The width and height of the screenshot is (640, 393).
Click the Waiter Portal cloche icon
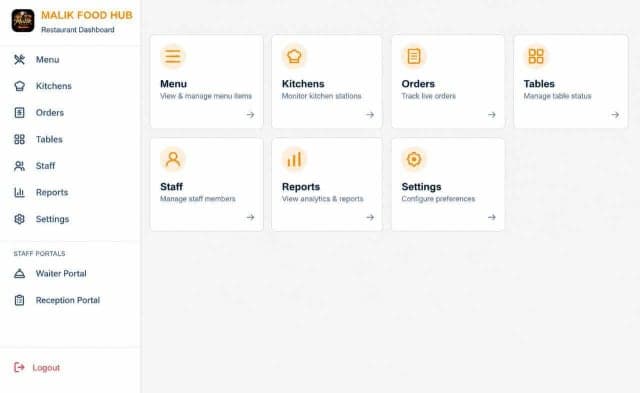coord(19,273)
